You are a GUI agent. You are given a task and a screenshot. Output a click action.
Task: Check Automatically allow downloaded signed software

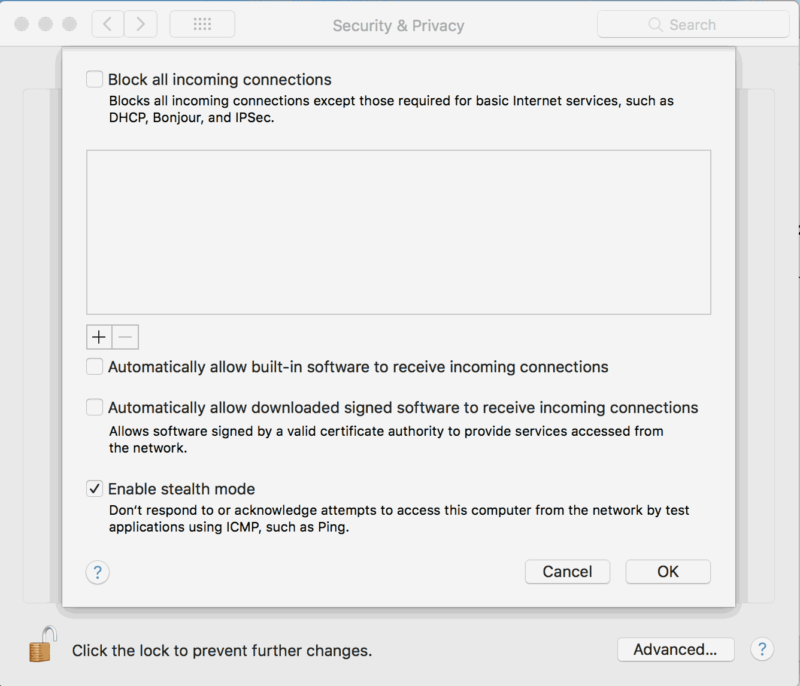(94, 408)
